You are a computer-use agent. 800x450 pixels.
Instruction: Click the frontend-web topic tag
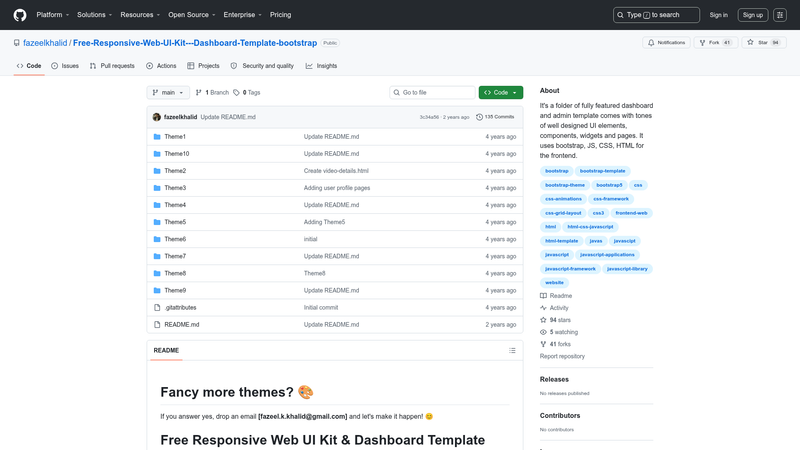[631, 213]
